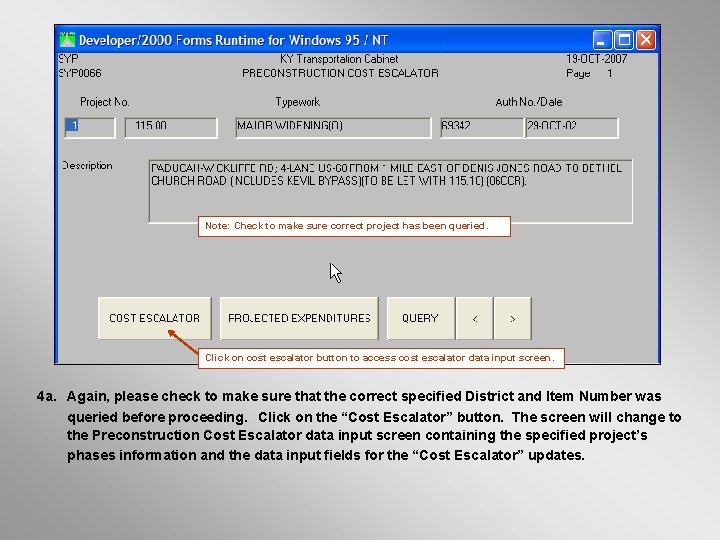Click the 19-OCT-2007 date text

[596, 59]
